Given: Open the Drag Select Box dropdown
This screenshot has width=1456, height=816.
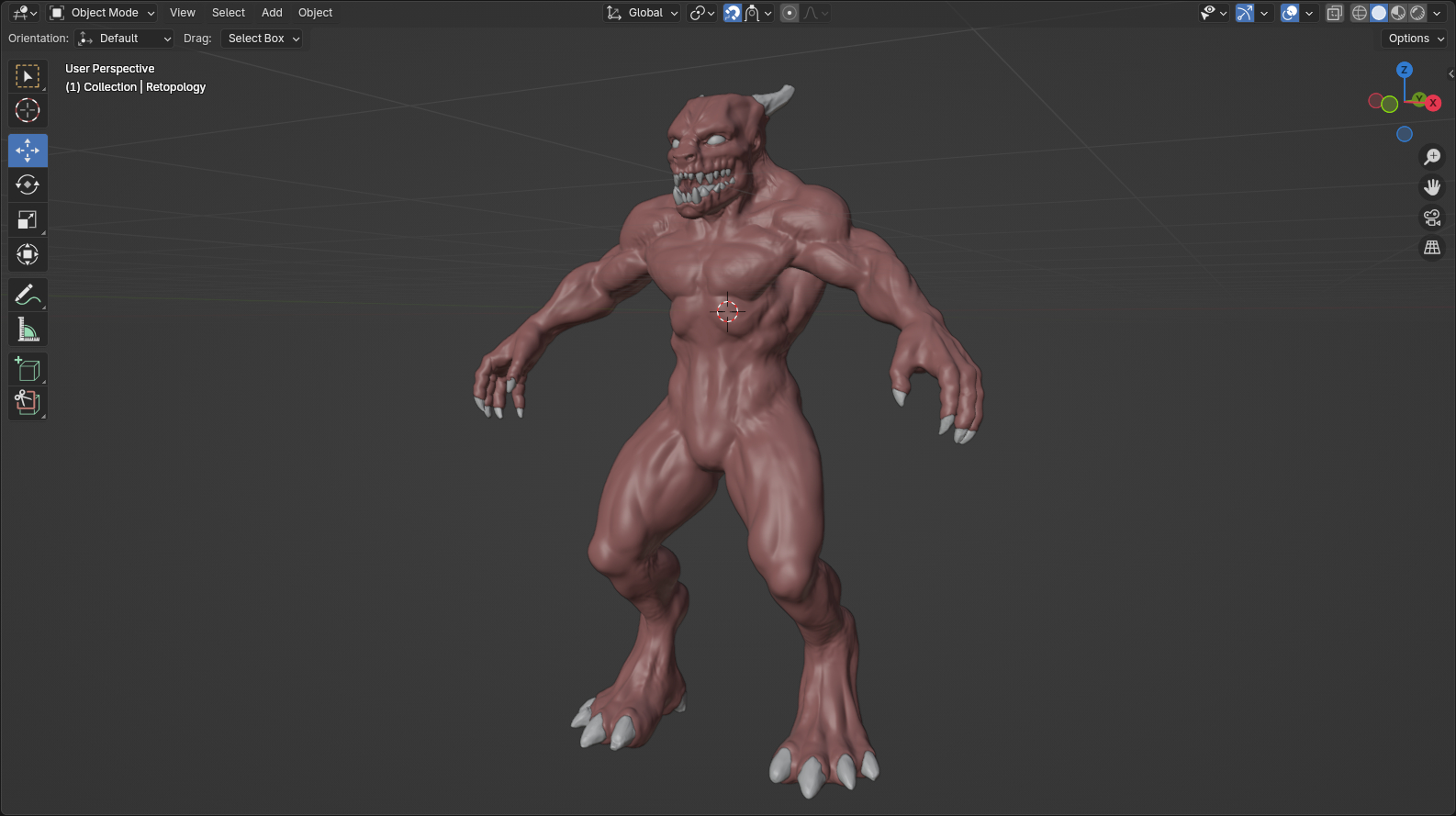Looking at the screenshot, I should [x=263, y=39].
